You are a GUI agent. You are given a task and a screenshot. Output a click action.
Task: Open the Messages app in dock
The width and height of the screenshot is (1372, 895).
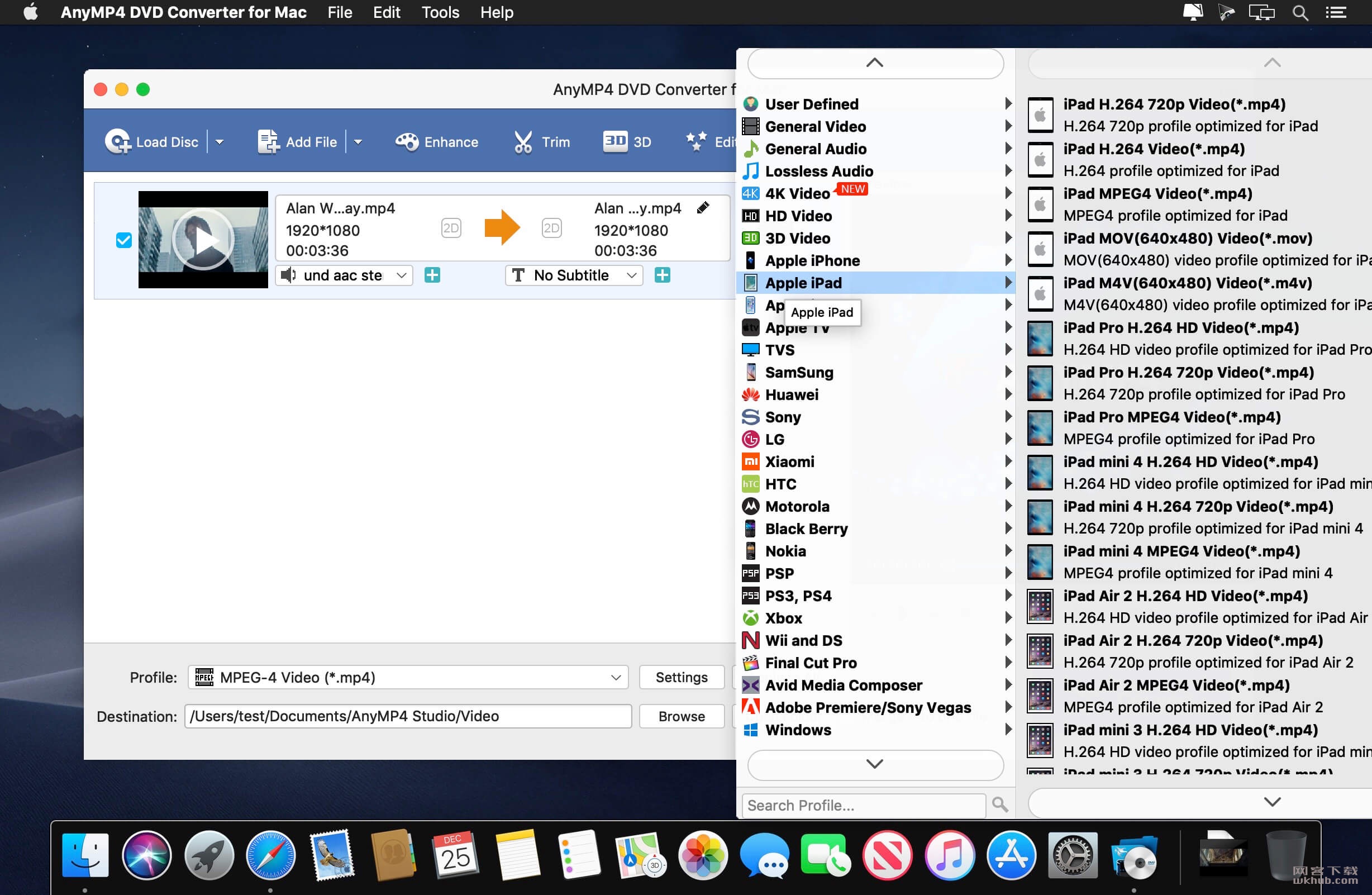click(764, 855)
